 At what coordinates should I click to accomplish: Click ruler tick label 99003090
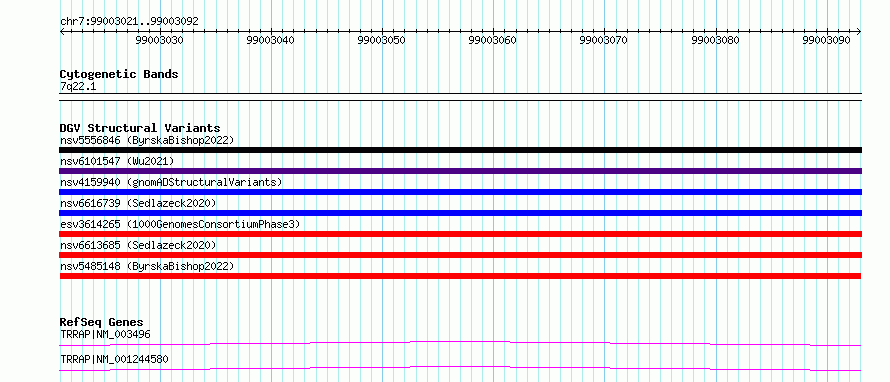[827, 41]
